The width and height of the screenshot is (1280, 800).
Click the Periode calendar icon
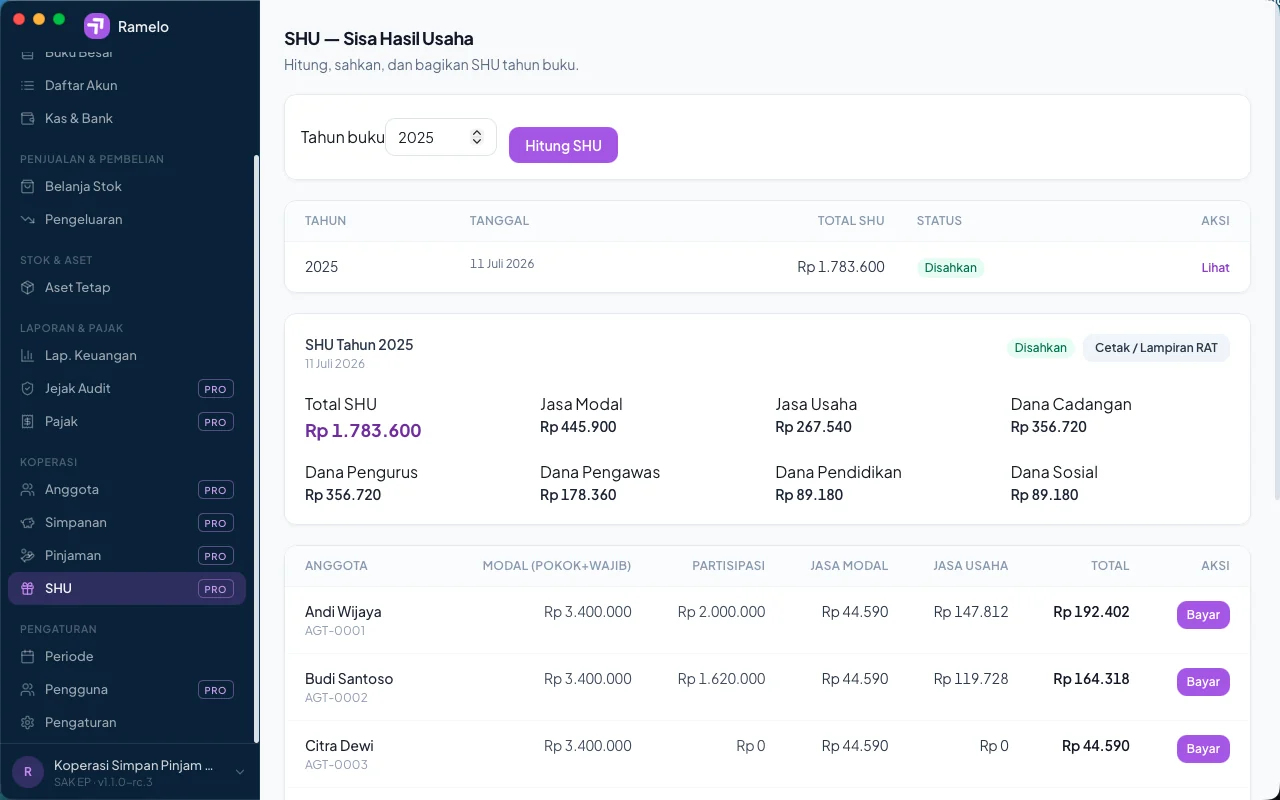[28, 656]
